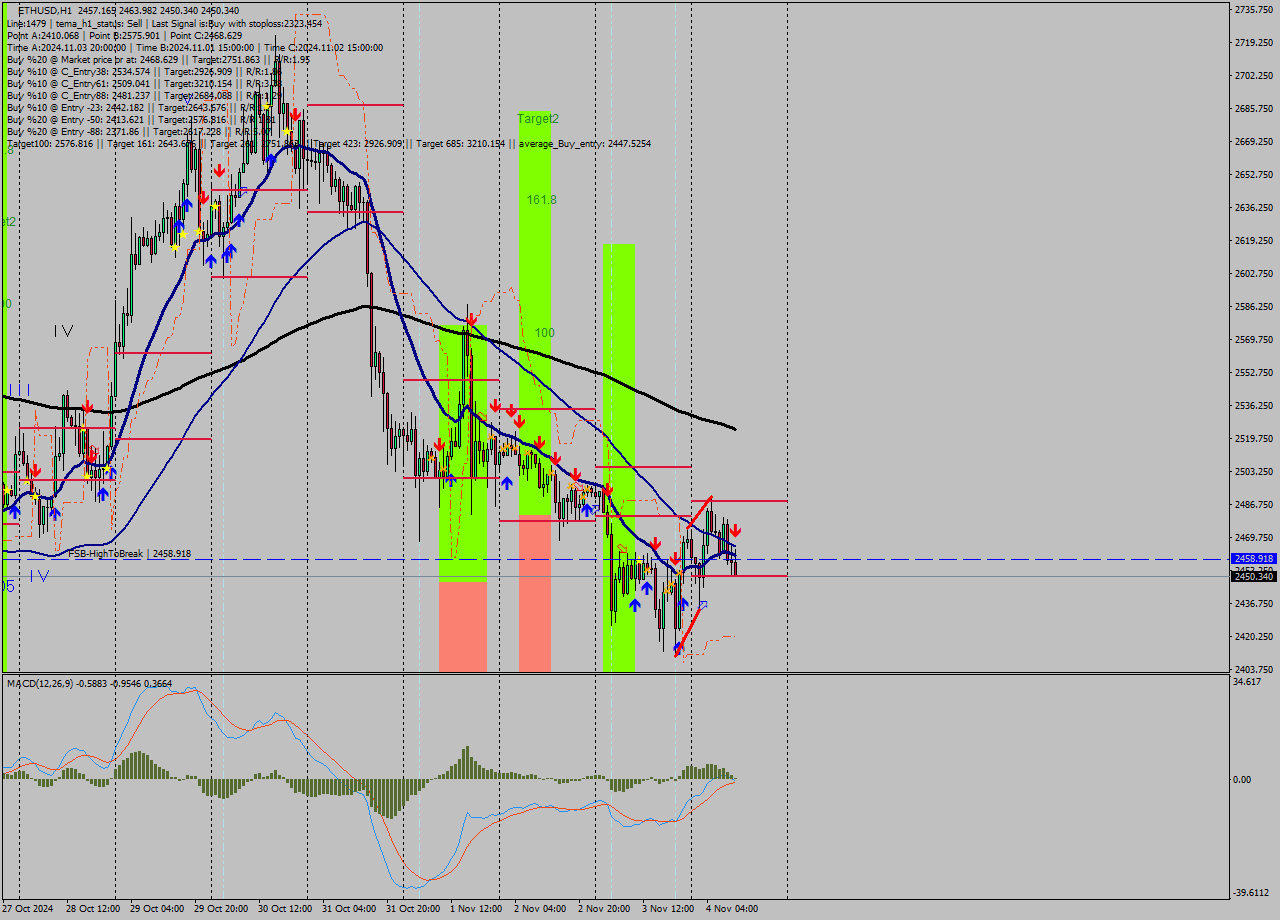Image resolution: width=1280 pixels, height=920 pixels.
Task: Click the '28 Oct 12:00' time label
Action: tap(93, 909)
